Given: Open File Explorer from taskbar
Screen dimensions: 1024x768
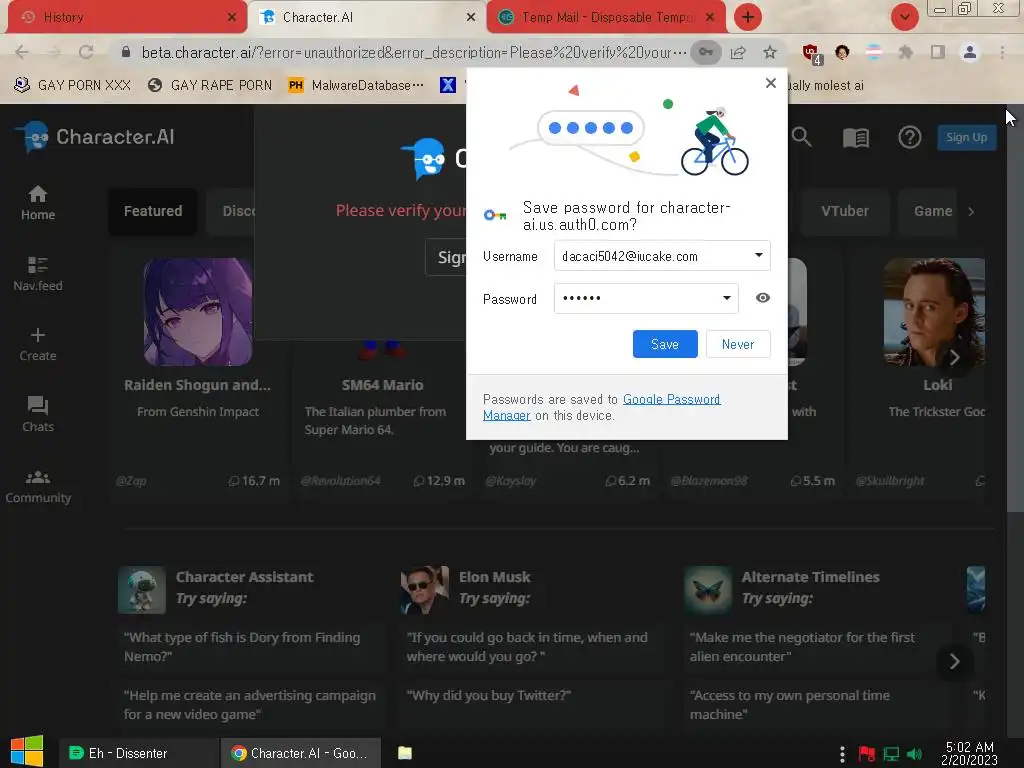Looking at the screenshot, I should [x=405, y=753].
